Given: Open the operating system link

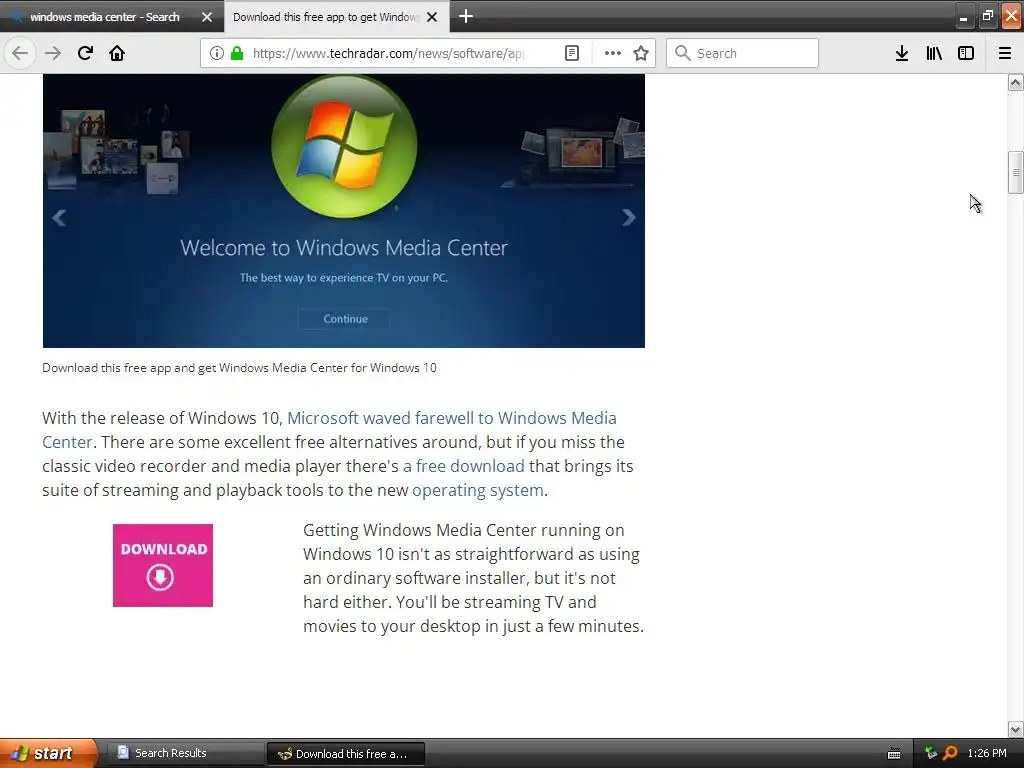Looking at the screenshot, I should click(477, 490).
